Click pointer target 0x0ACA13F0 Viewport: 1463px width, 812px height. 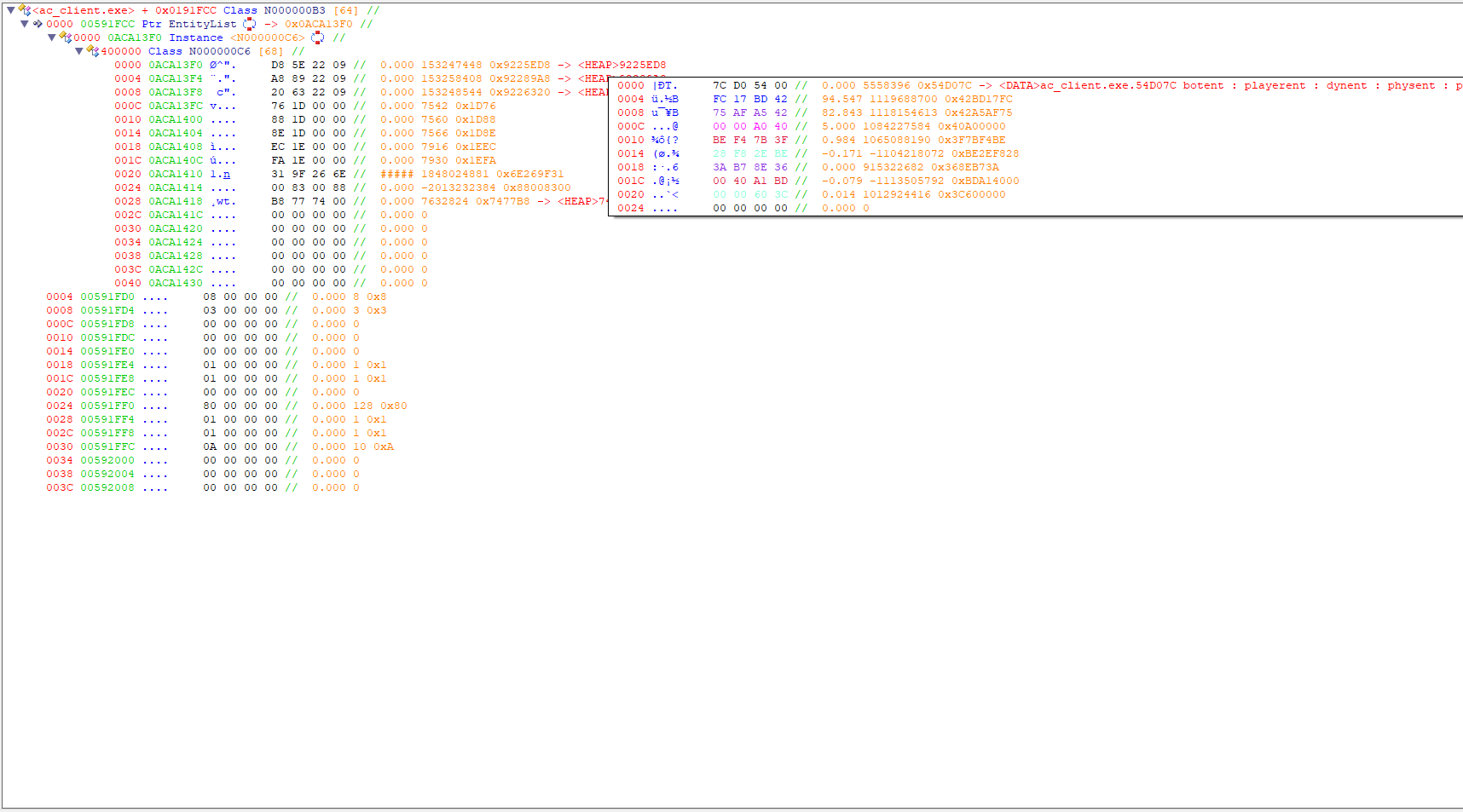(x=318, y=24)
